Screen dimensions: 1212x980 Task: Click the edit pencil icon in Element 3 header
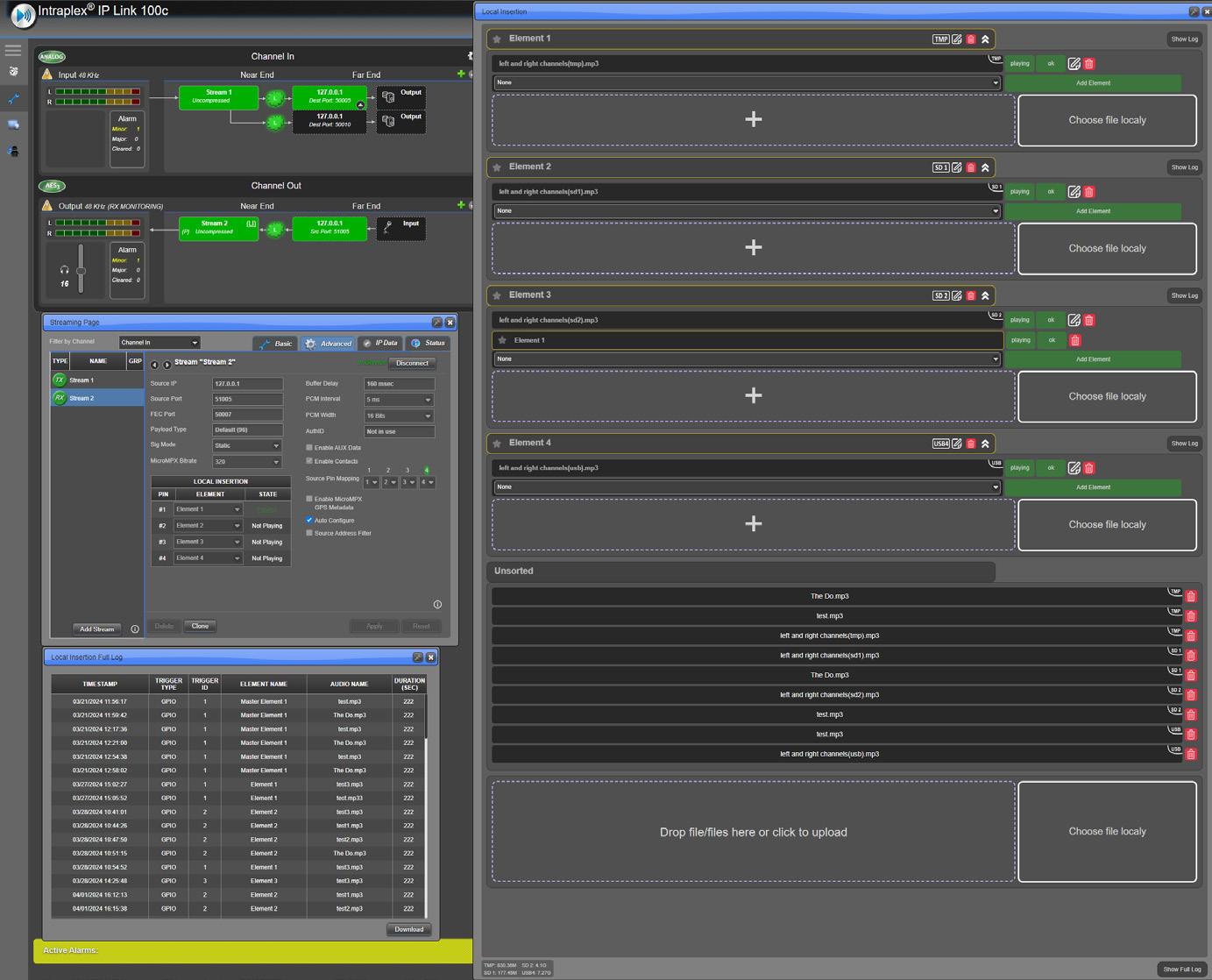tap(957, 295)
